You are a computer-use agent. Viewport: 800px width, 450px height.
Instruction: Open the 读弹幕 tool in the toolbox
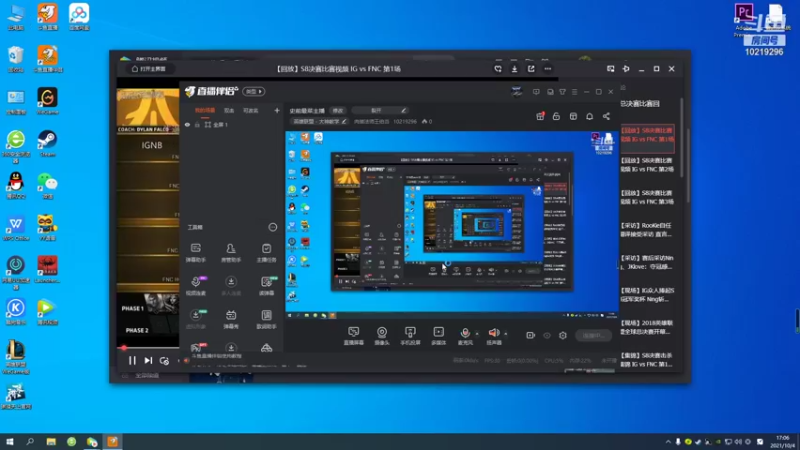[266, 286]
